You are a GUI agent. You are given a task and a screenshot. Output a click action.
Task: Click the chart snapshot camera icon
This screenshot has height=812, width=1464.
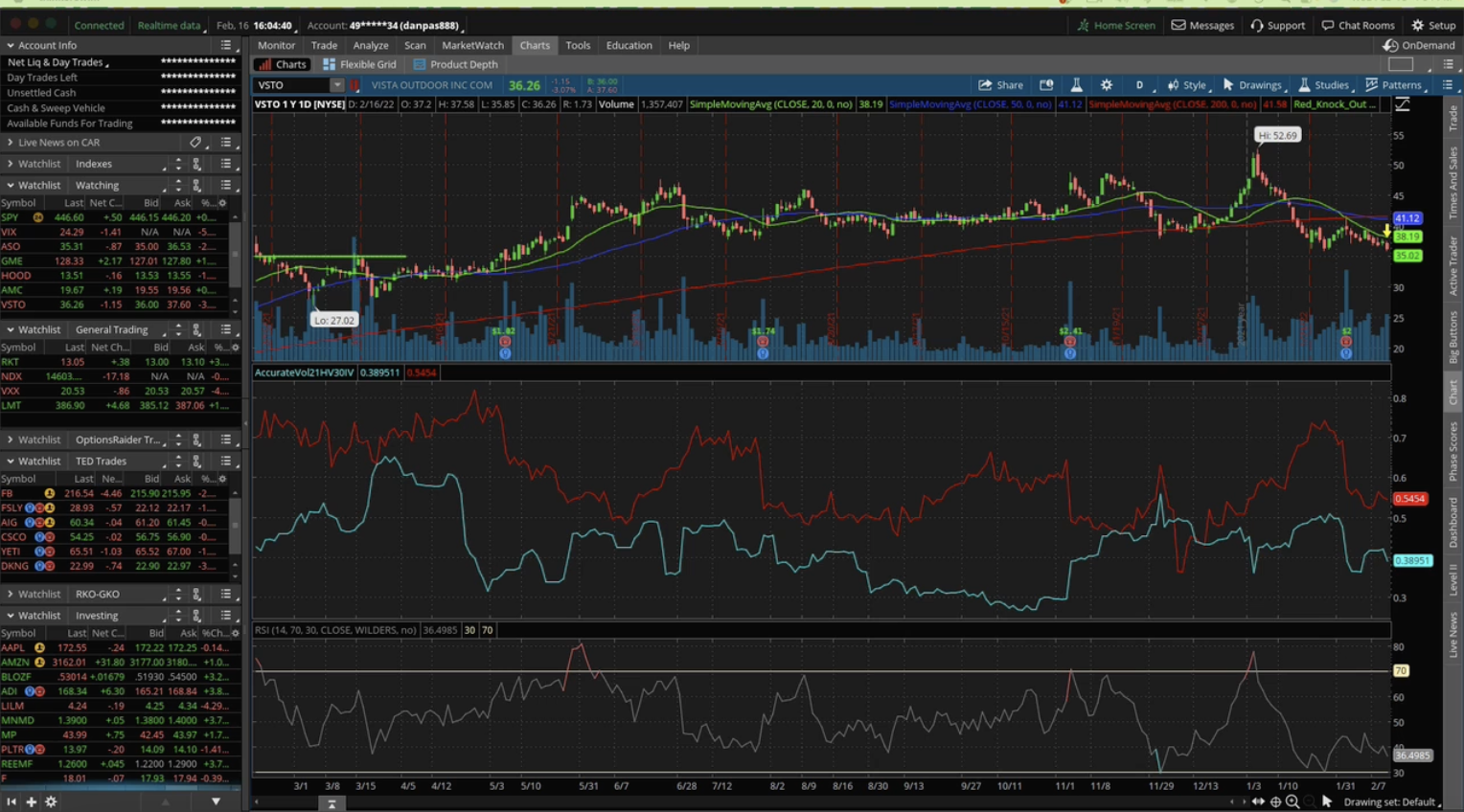tap(1046, 85)
